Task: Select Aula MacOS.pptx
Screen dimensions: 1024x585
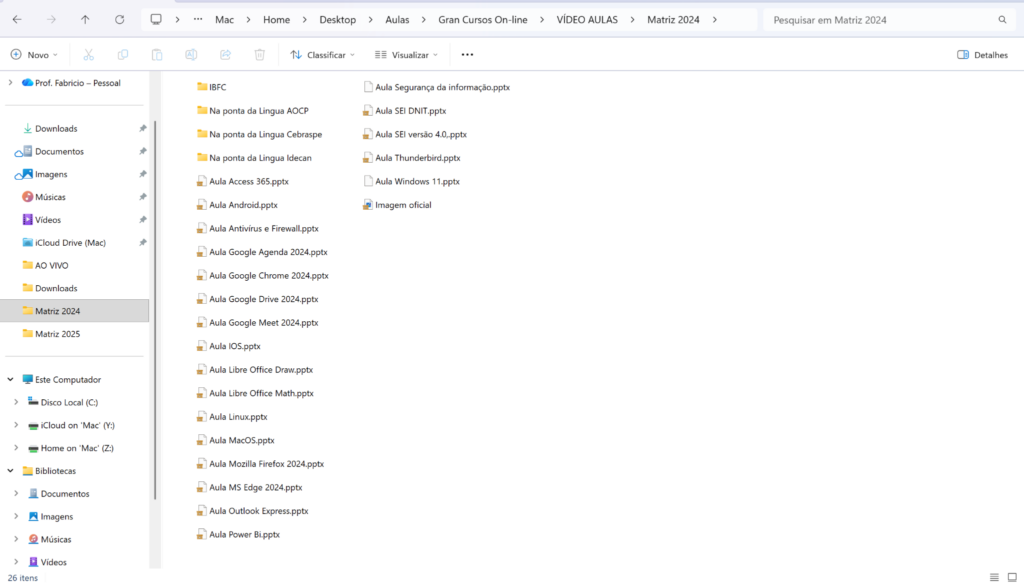Action: [236, 440]
